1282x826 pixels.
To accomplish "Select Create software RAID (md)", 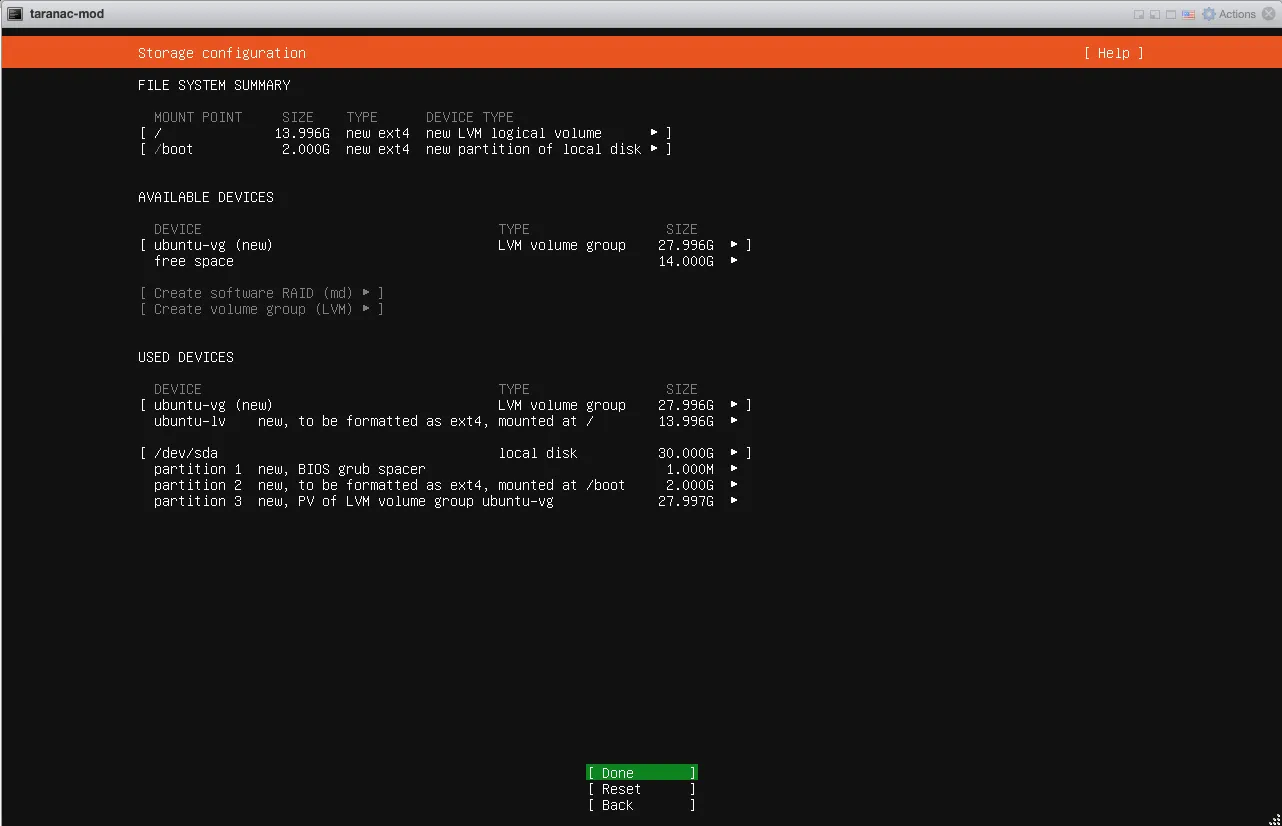I will click(262, 293).
